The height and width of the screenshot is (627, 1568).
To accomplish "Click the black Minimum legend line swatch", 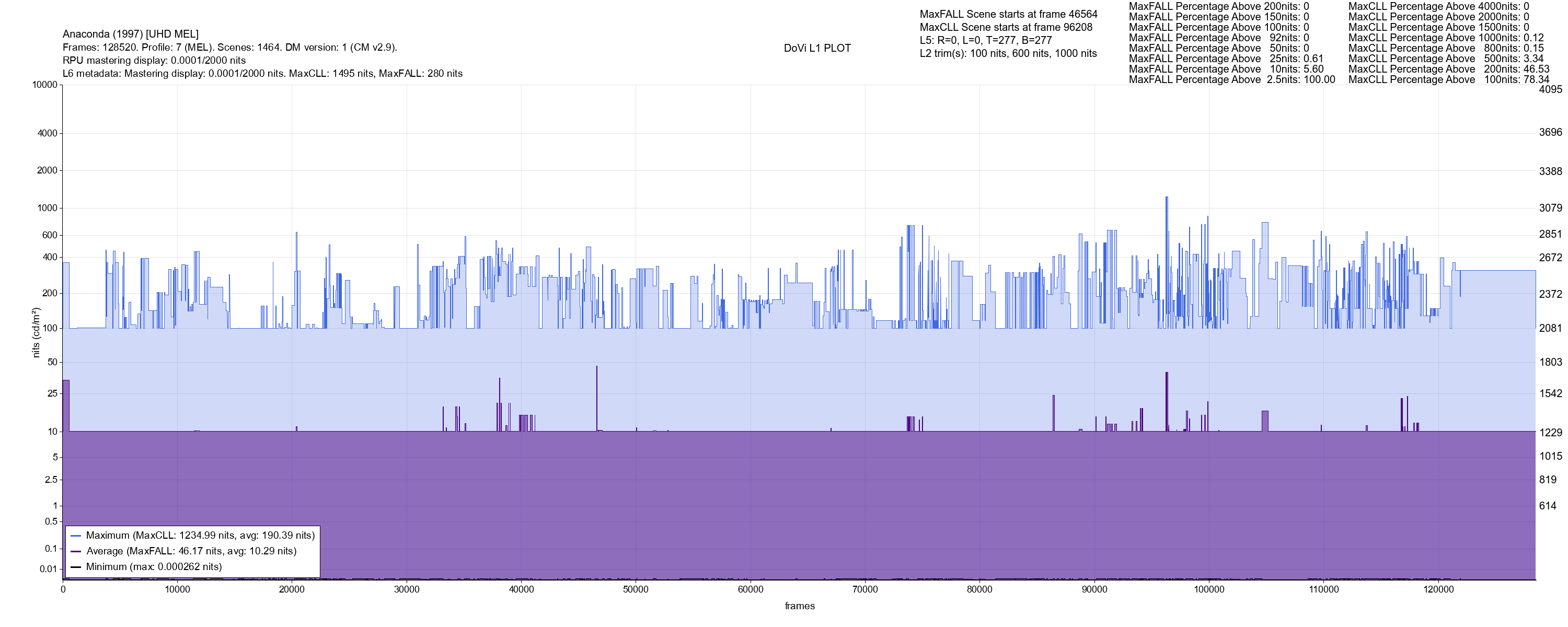I will (76, 567).
